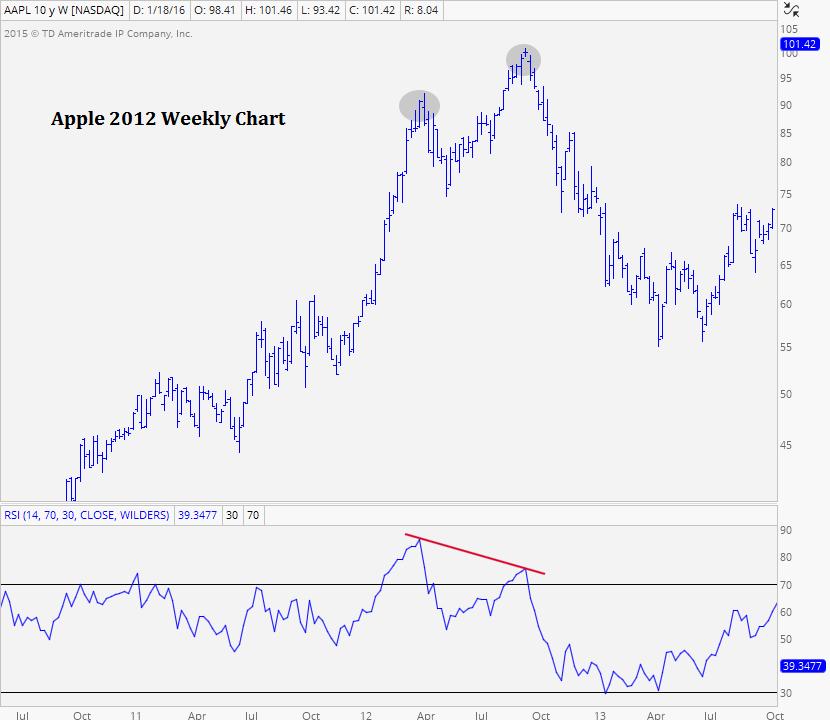Click the RSI oversold level 30 box
Screen dimensions: 830x720
click(x=232, y=515)
